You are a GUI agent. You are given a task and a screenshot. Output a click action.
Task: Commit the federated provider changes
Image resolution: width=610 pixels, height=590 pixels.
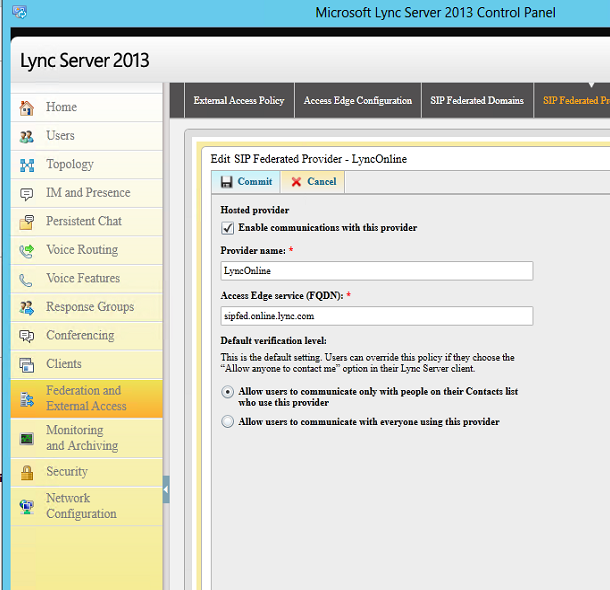246,182
